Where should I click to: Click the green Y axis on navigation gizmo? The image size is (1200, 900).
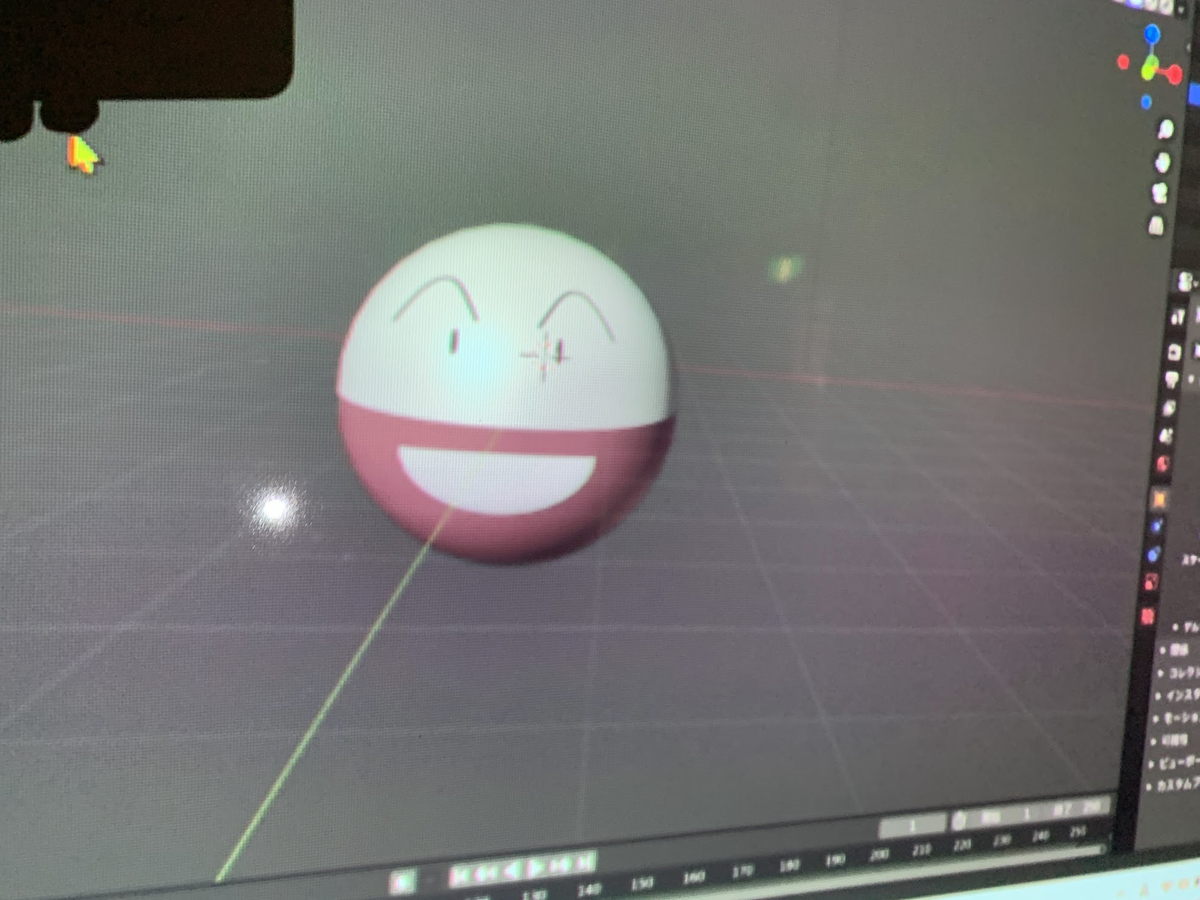point(1150,69)
